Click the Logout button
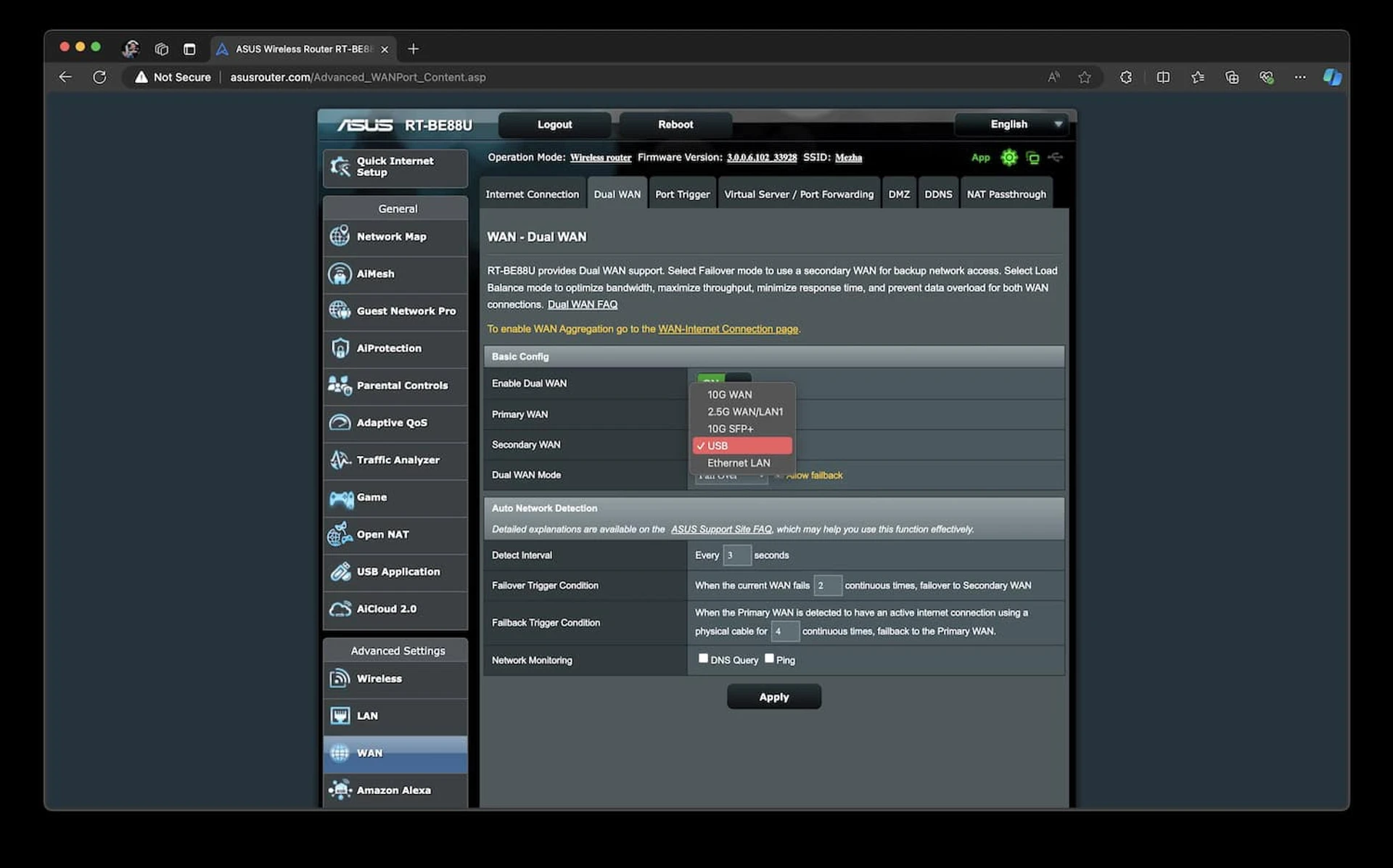This screenshot has width=1393, height=868. [554, 124]
